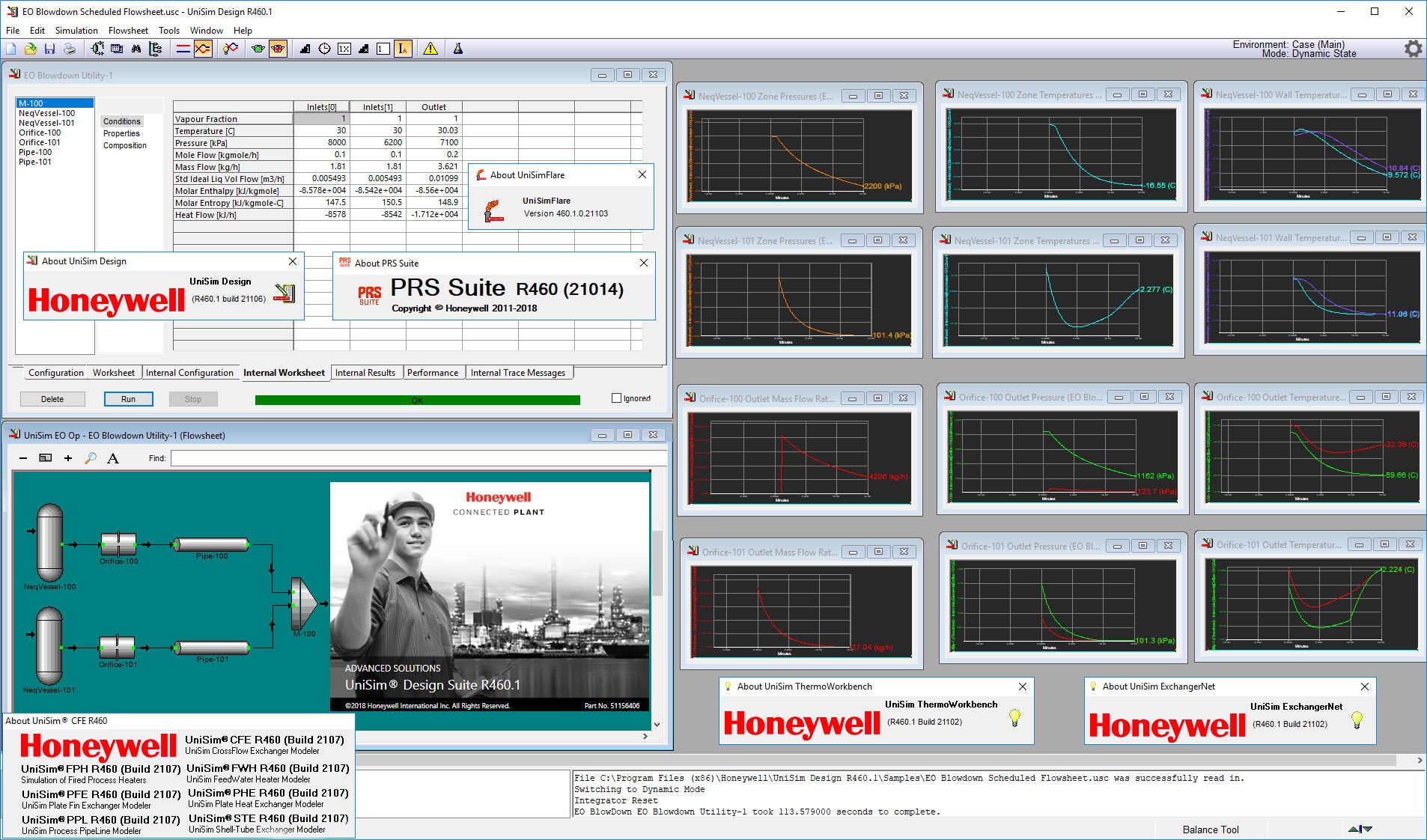Viewport: 1427px width, 840px height.
Task: Switch to the Worksheet tab
Action: (x=114, y=373)
